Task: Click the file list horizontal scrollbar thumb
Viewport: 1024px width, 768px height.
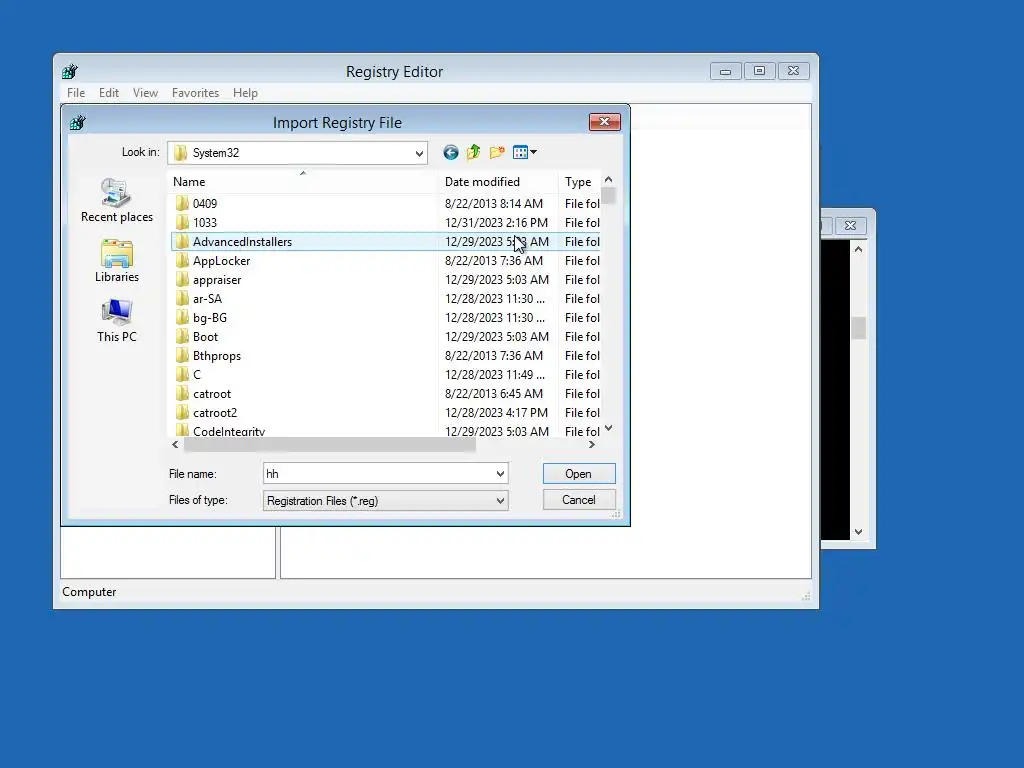Action: tap(330, 445)
